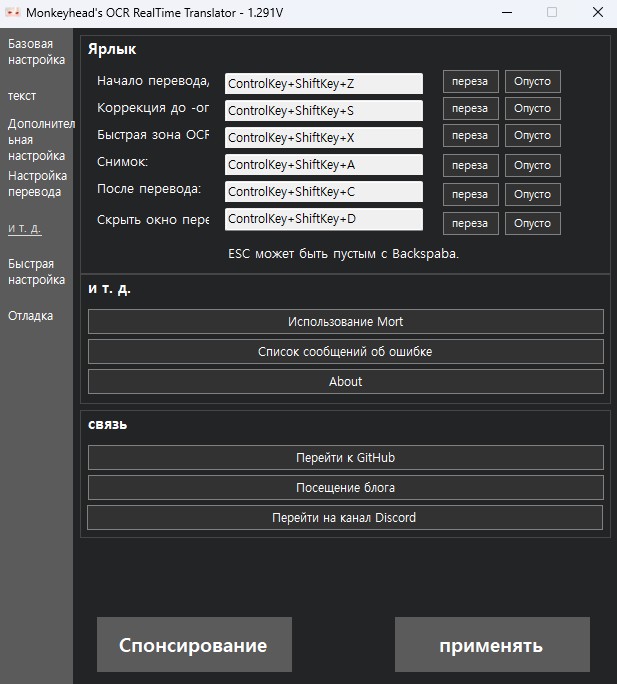Click переза button for Быстрая зона OCR
617x684 pixels.
point(470,135)
